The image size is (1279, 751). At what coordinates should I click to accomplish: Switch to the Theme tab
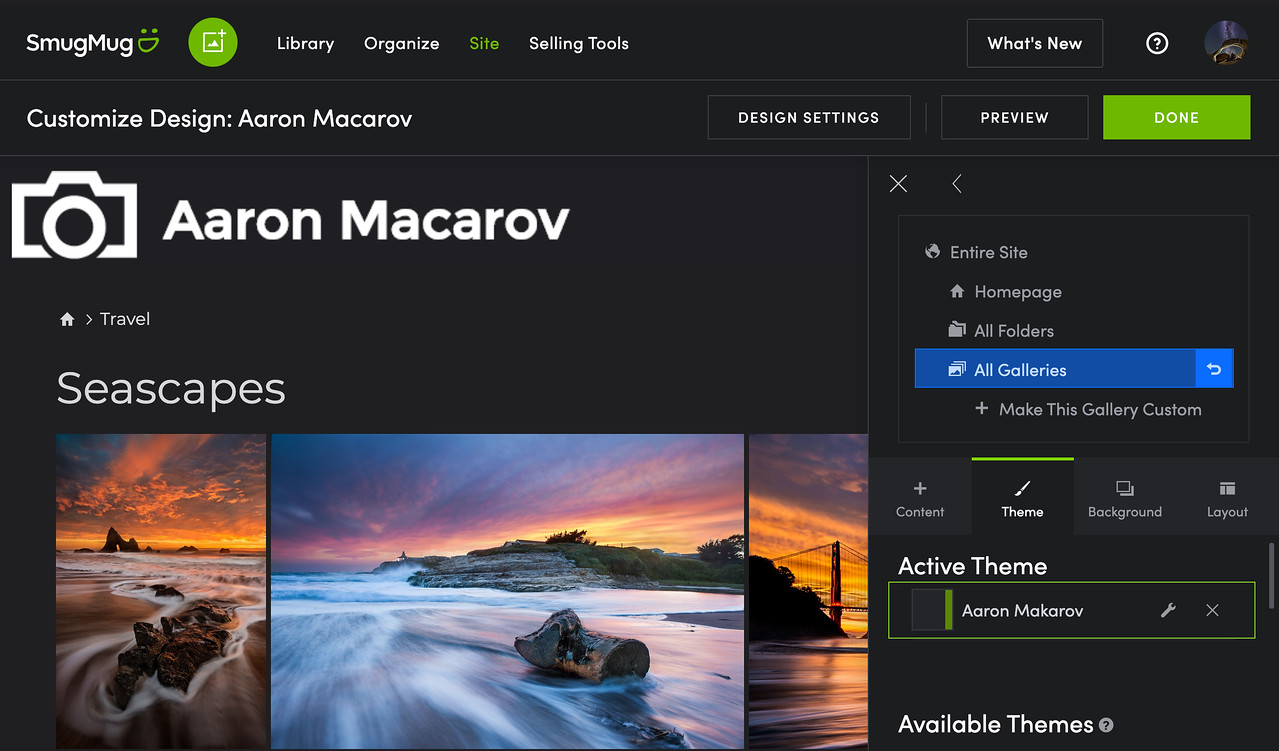tap(1022, 499)
